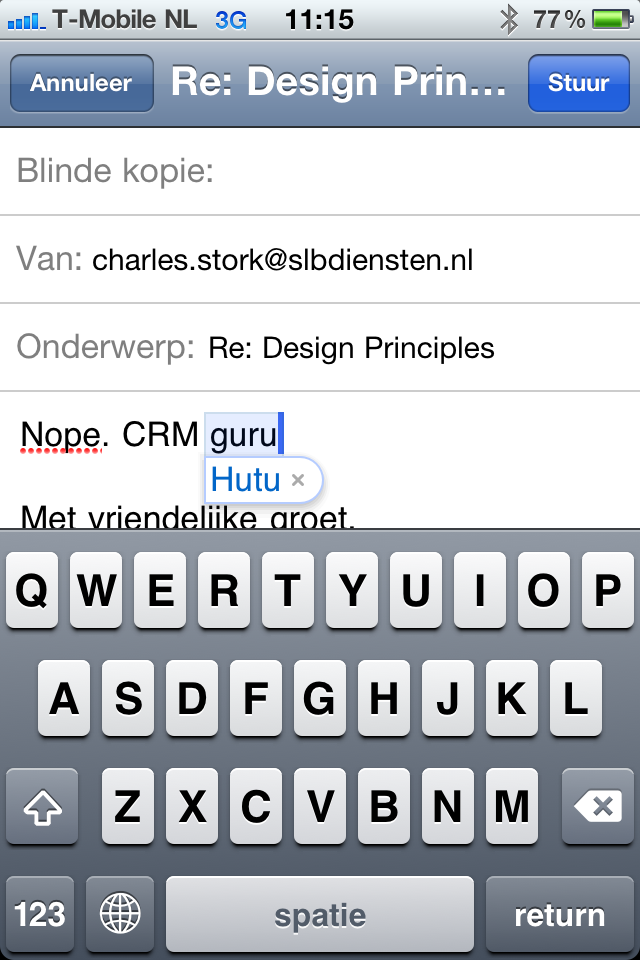Viewport: 640px width, 960px height.
Task: Tap the Blinde kopie field
Action: [320, 171]
